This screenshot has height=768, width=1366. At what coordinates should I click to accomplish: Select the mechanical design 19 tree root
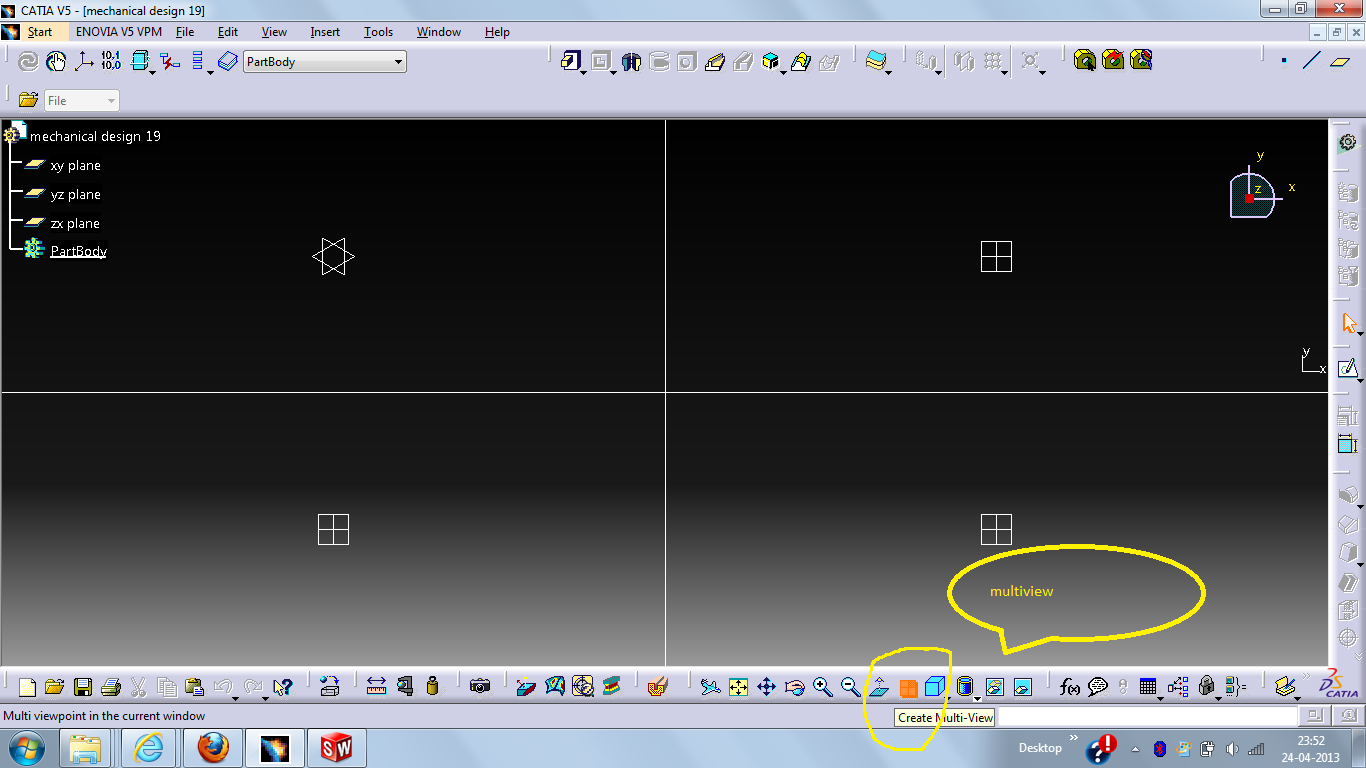[95, 136]
